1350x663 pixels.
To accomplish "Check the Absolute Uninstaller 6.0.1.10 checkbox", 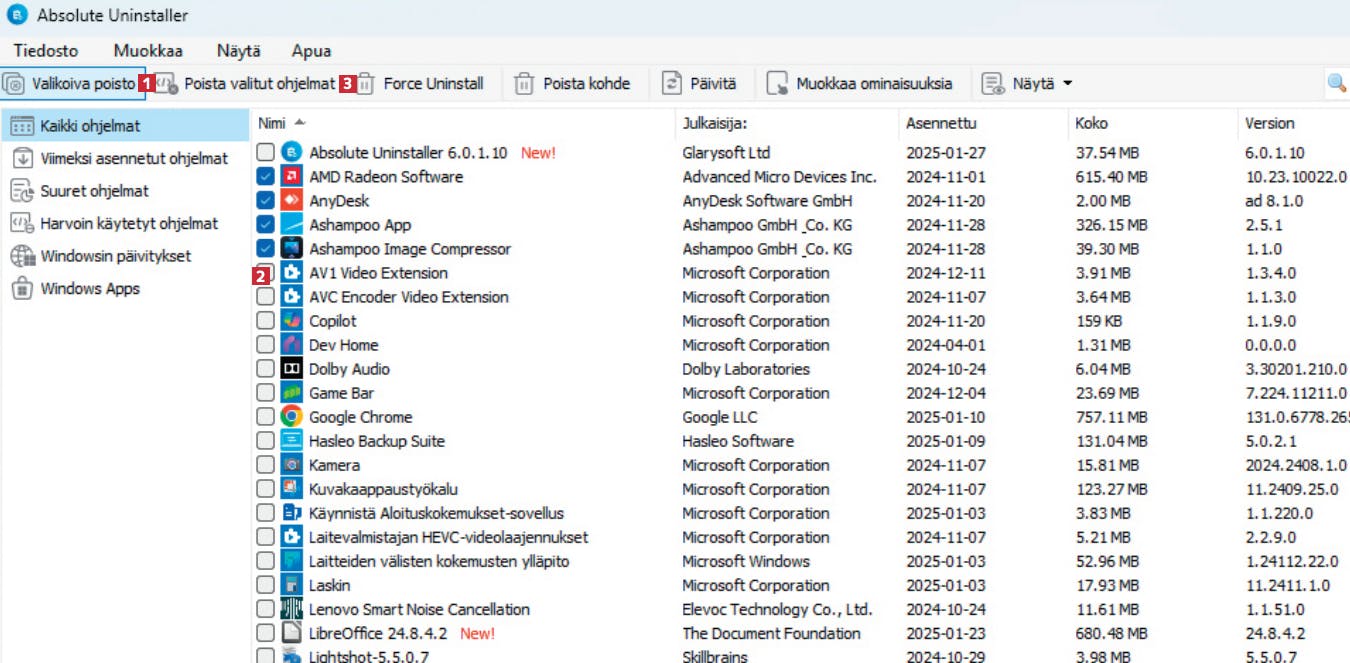I will [265, 153].
